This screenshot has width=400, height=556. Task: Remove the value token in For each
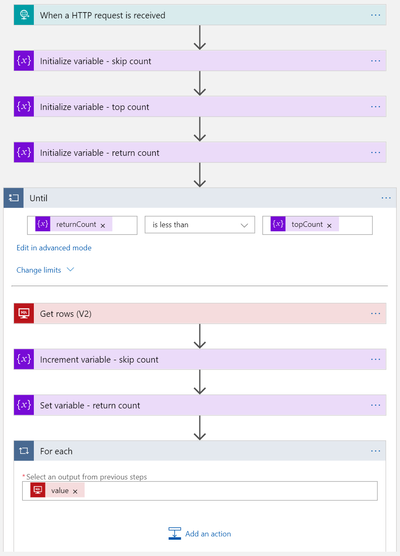75,491
